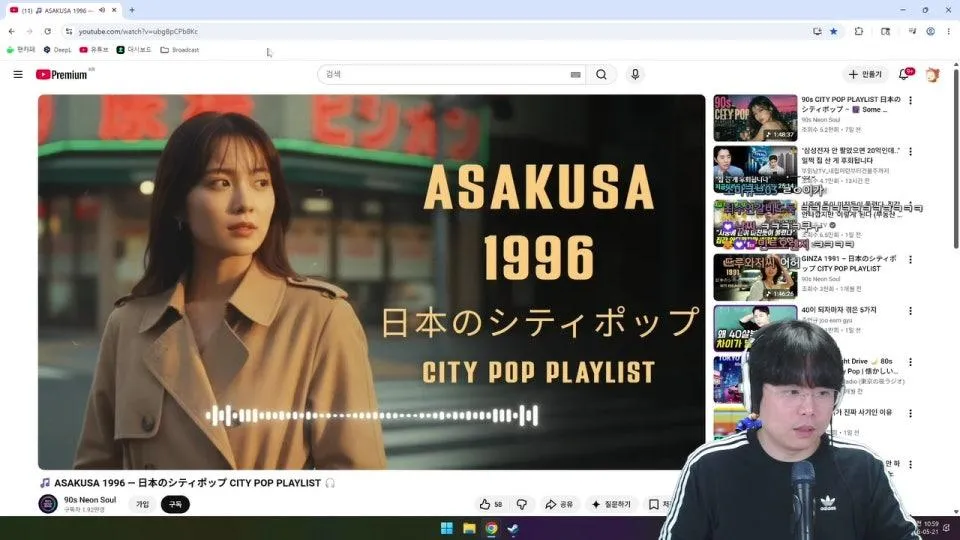Viewport: 960px width, 540px height.
Task: Open Chrome profile icon
Action: (x=931, y=31)
